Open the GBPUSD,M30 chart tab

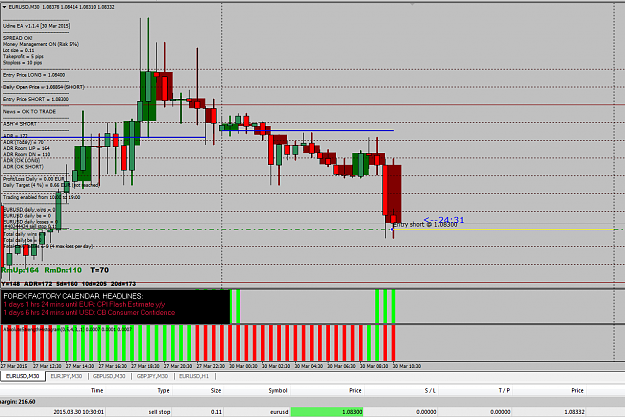coord(109,376)
